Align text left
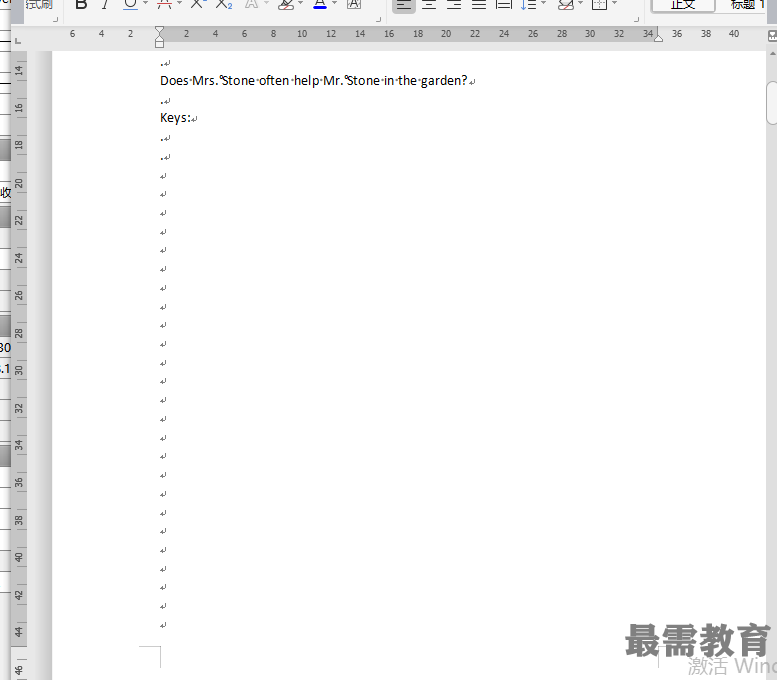 (404, 5)
